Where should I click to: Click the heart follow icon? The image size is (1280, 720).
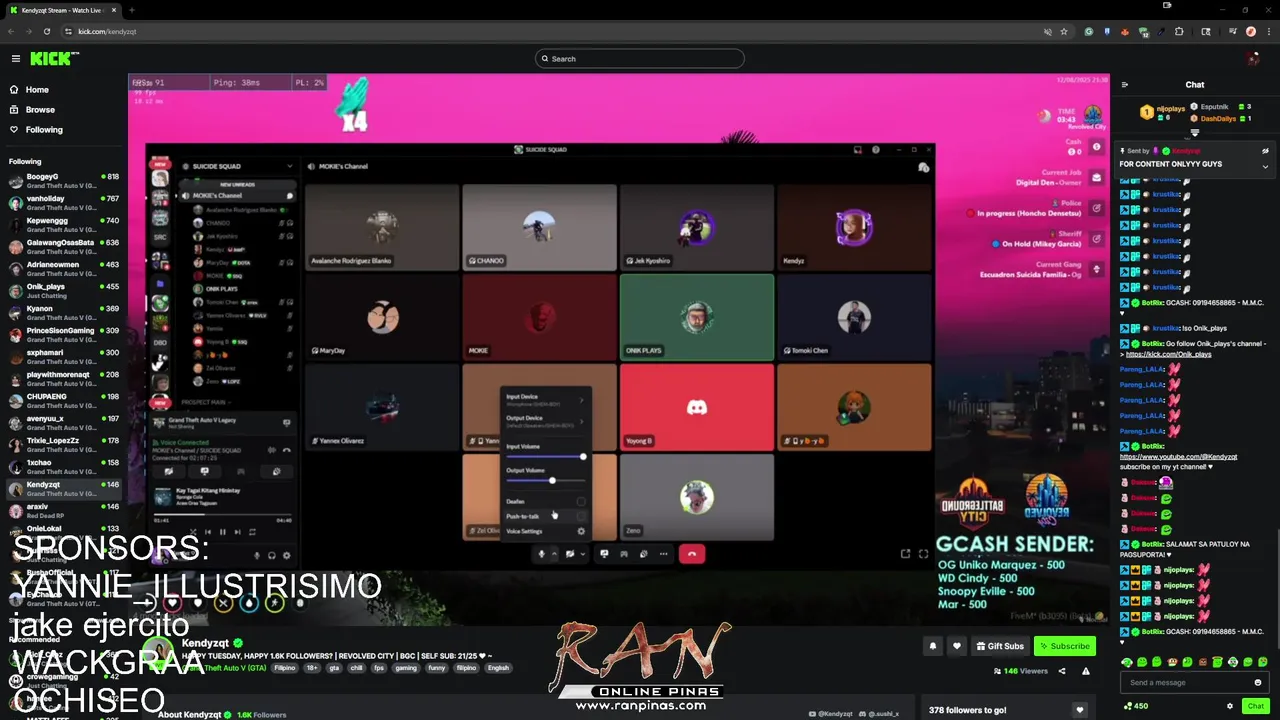(x=956, y=646)
